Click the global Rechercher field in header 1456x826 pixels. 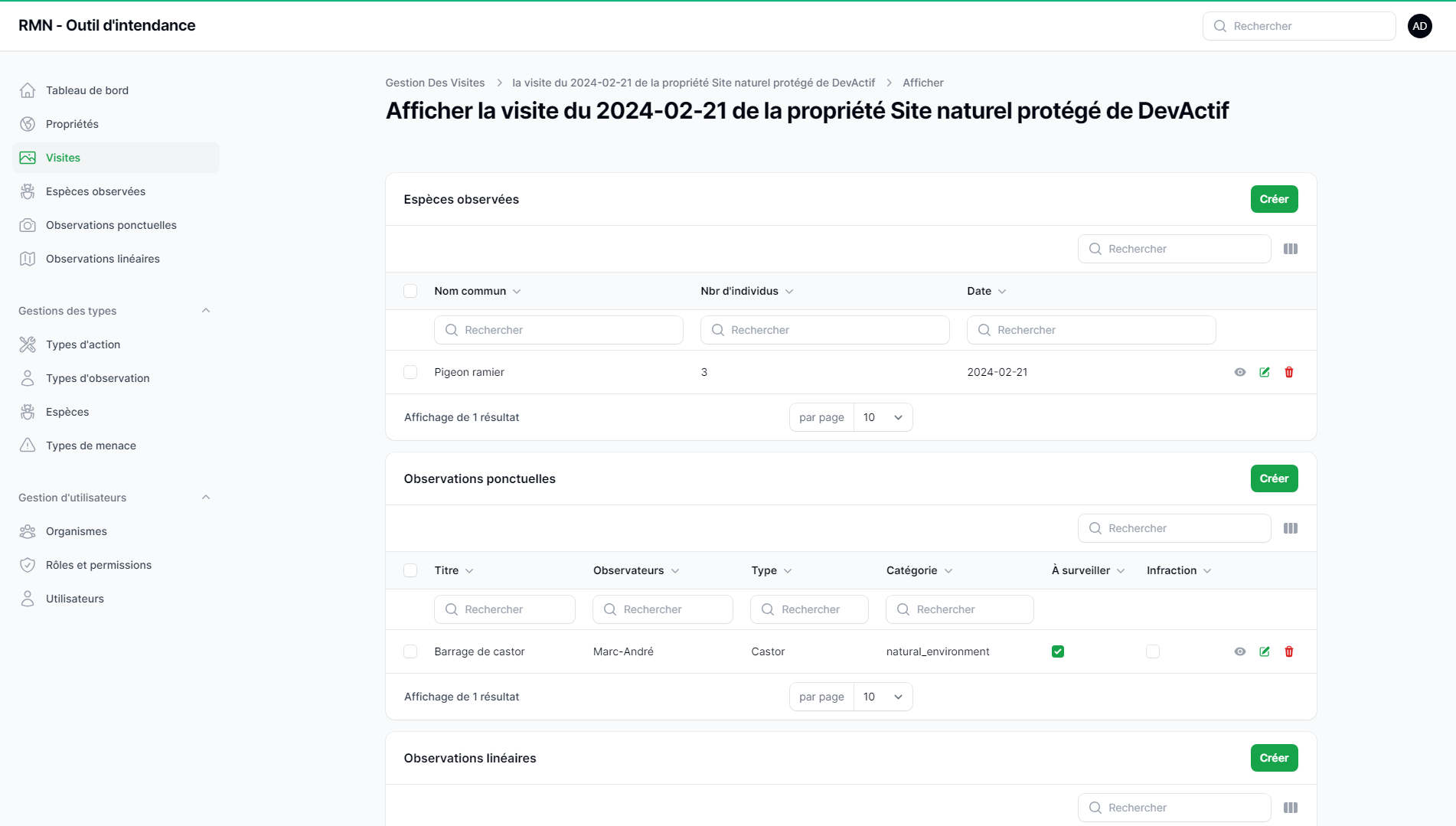click(1299, 26)
